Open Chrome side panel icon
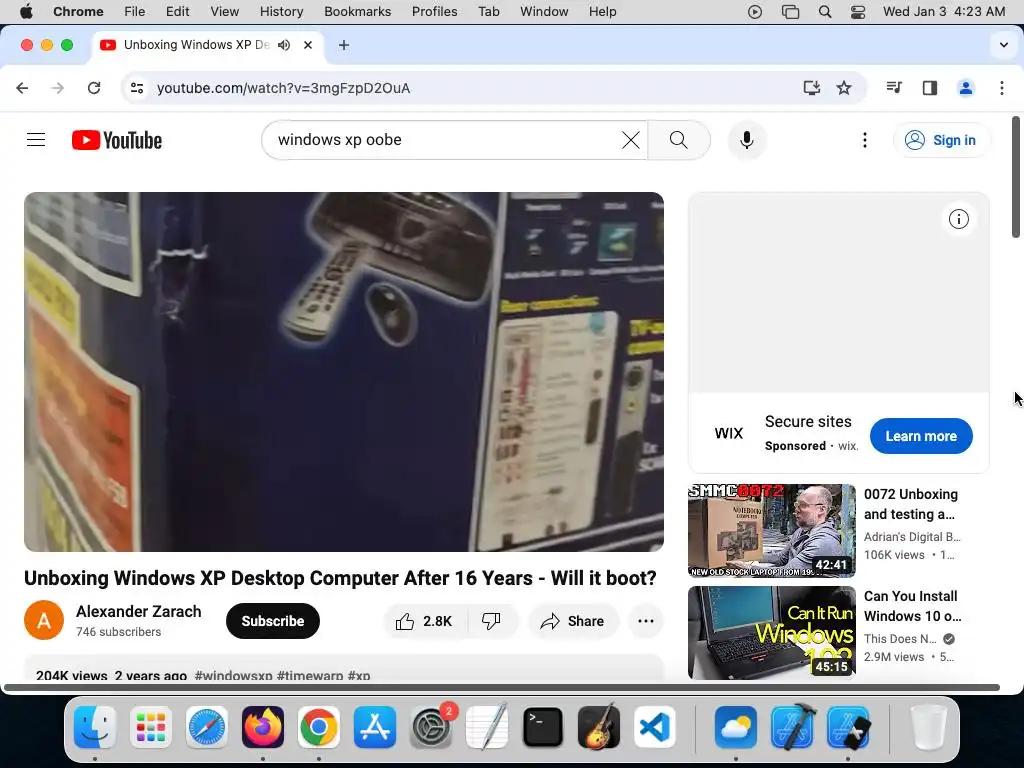 929,88
